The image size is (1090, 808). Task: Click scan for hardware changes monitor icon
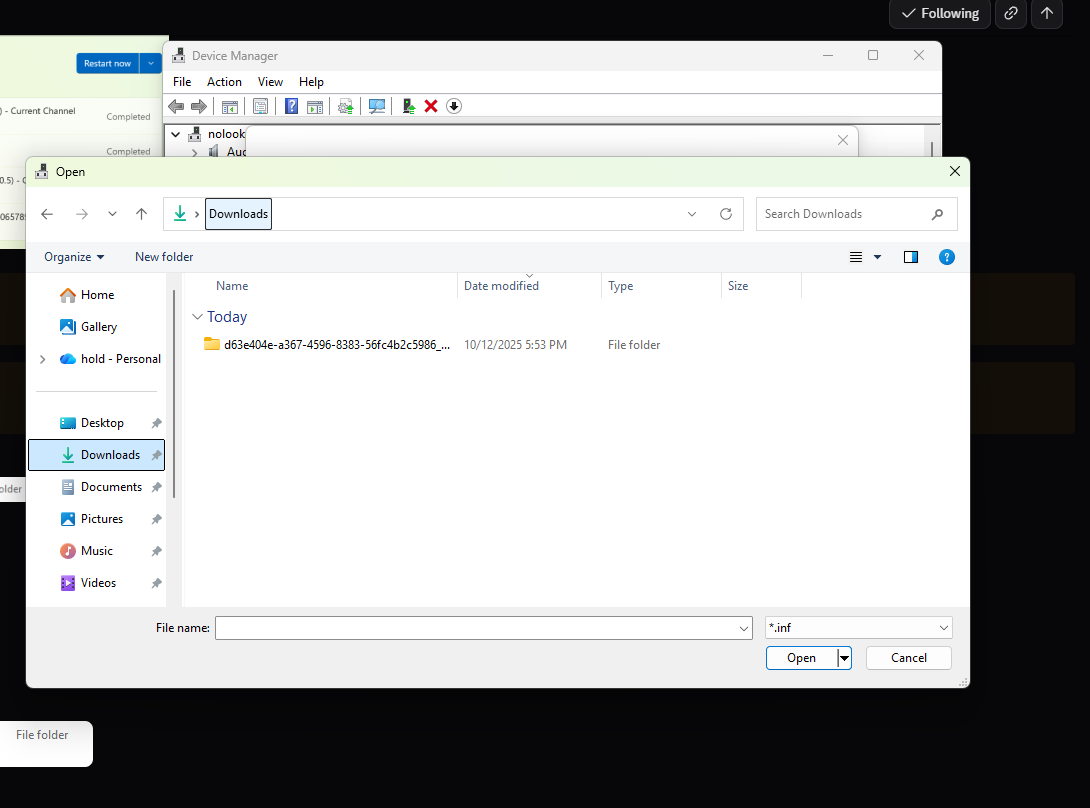click(x=377, y=106)
